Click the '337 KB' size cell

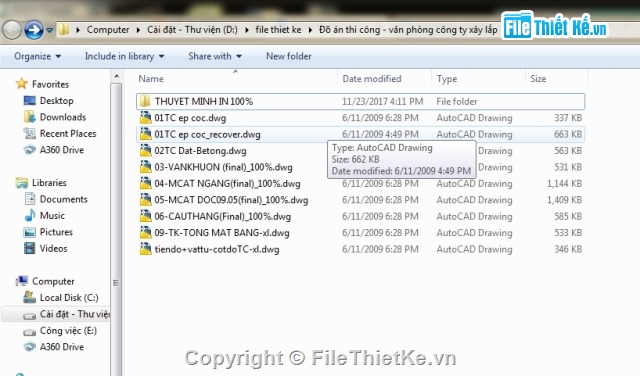[568, 118]
